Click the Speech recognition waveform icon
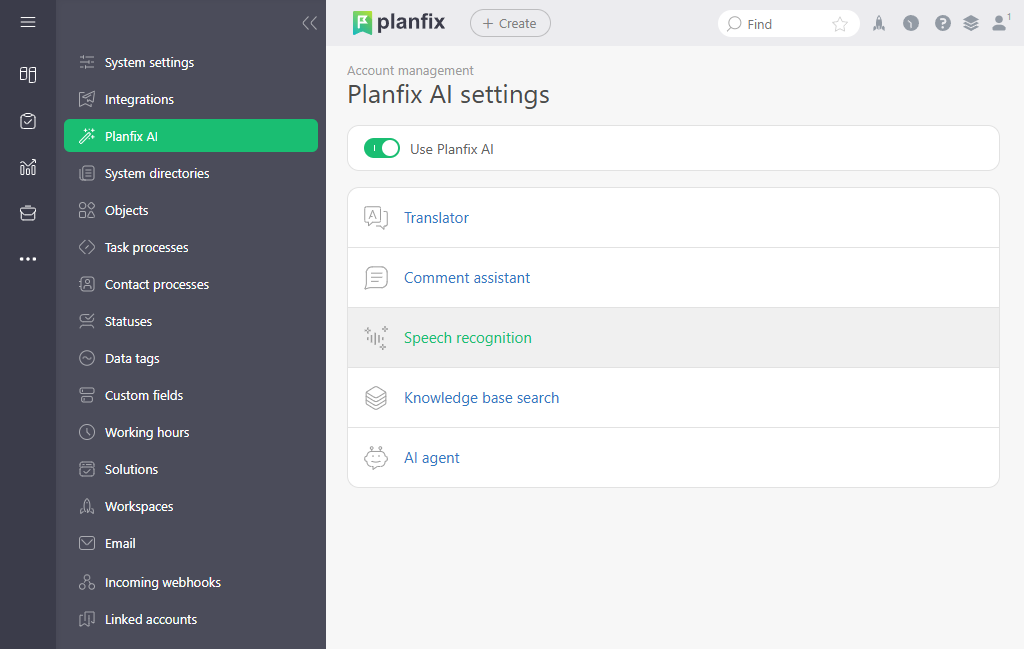The image size is (1024, 649). [x=376, y=338]
